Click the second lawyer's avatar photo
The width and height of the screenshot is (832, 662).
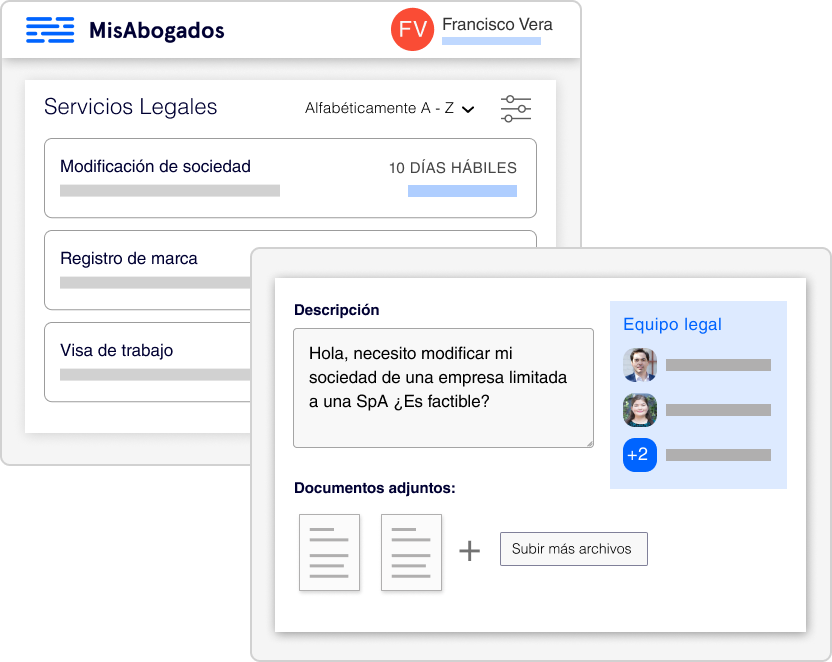pos(639,410)
